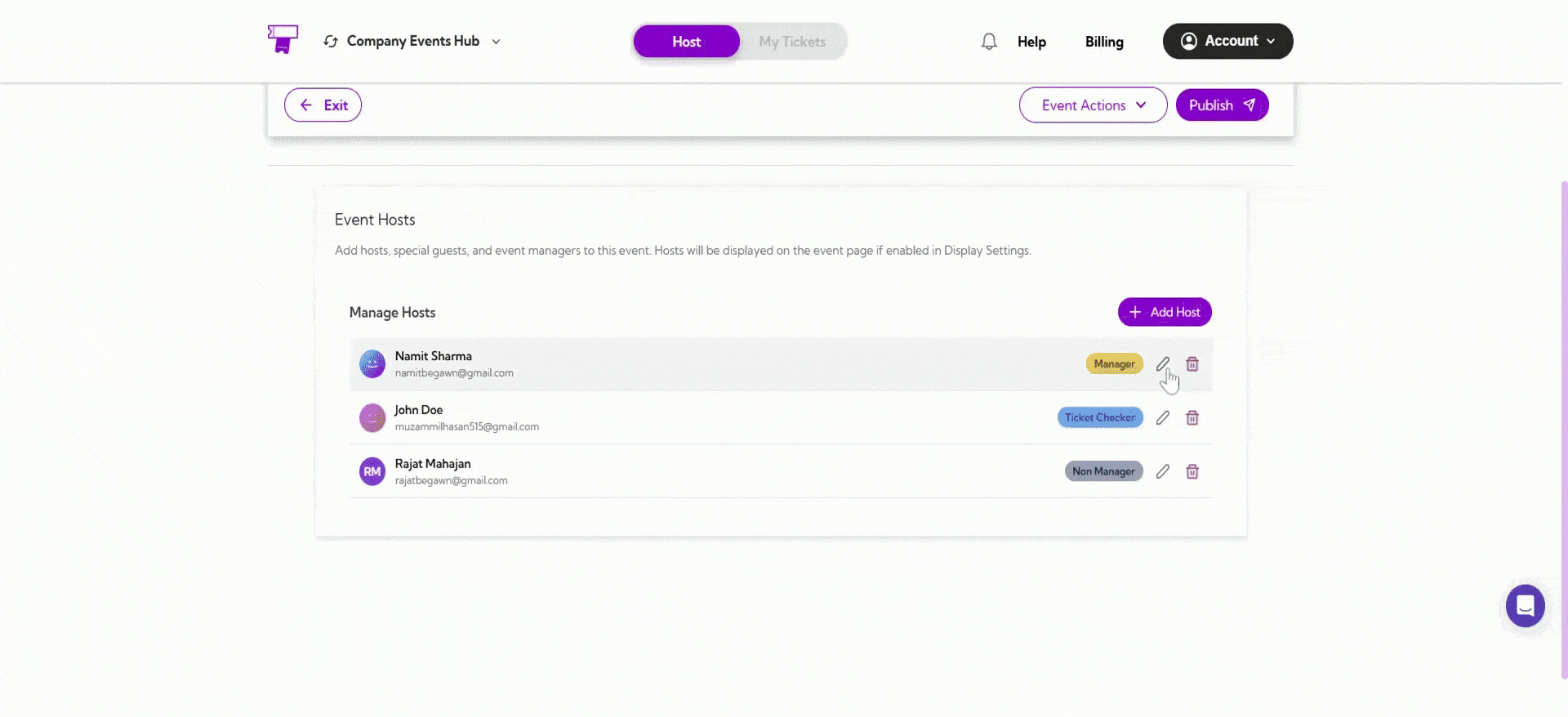Publish the event
1568x717 pixels.
(x=1222, y=105)
